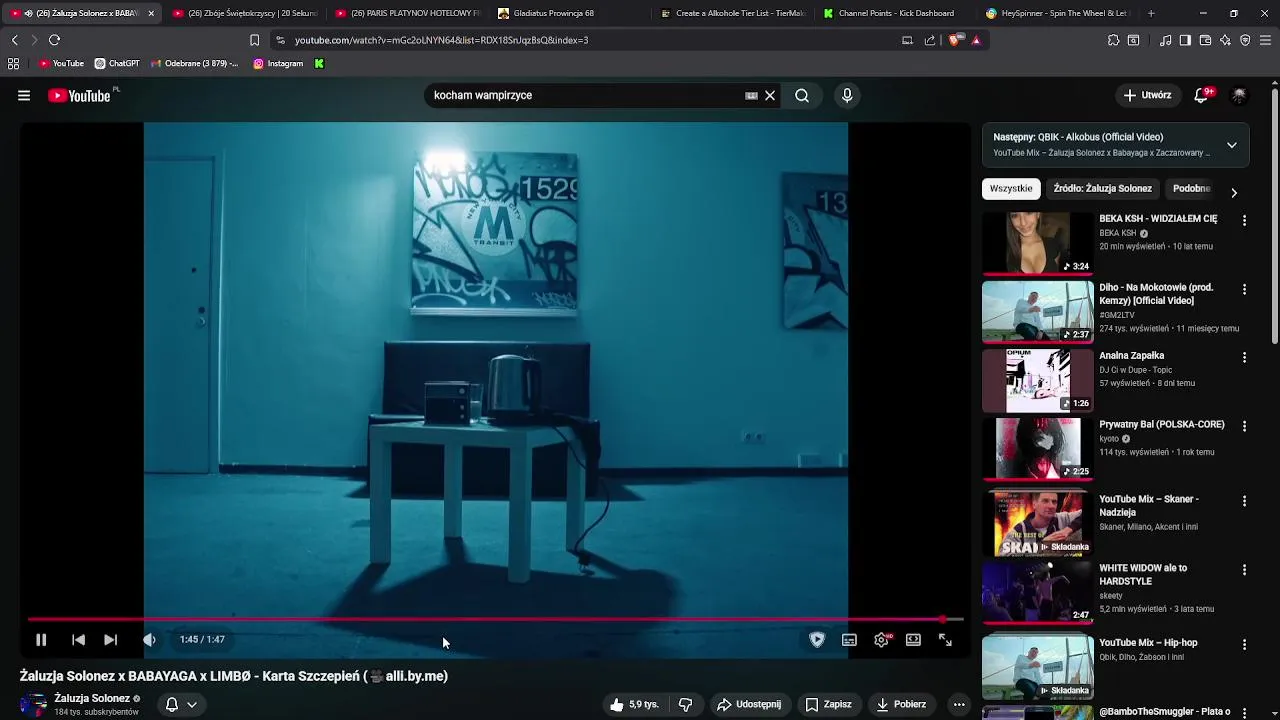1280x720 pixels.
Task: Switch to theater mode
Action: (913, 640)
